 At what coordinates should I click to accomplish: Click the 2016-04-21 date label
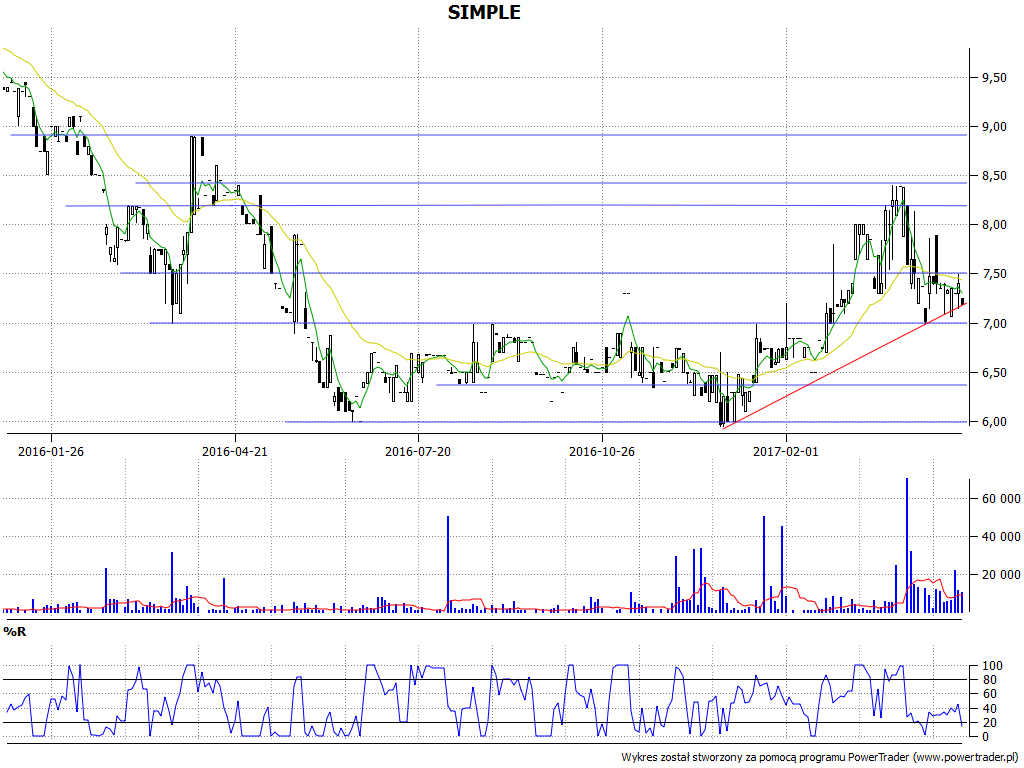pyautogui.click(x=234, y=451)
